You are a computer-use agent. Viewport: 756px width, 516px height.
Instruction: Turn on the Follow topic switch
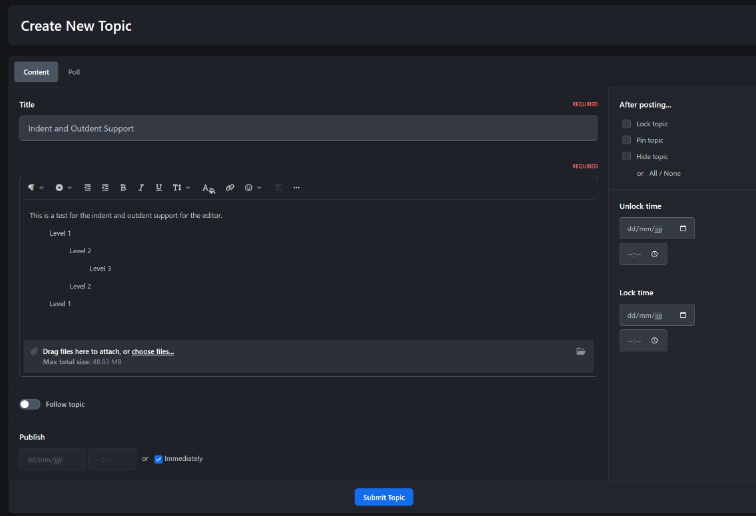point(30,404)
